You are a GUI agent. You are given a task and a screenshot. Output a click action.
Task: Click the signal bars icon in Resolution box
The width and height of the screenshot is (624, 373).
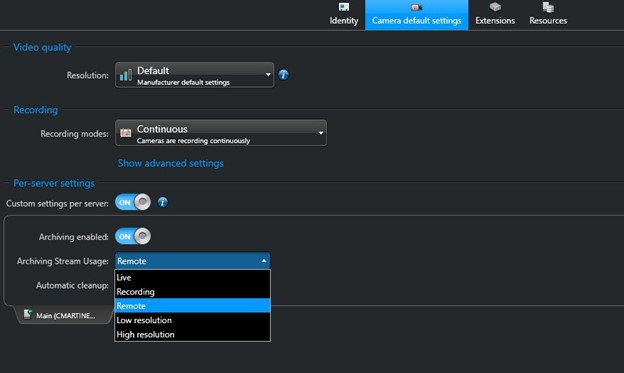click(126, 75)
